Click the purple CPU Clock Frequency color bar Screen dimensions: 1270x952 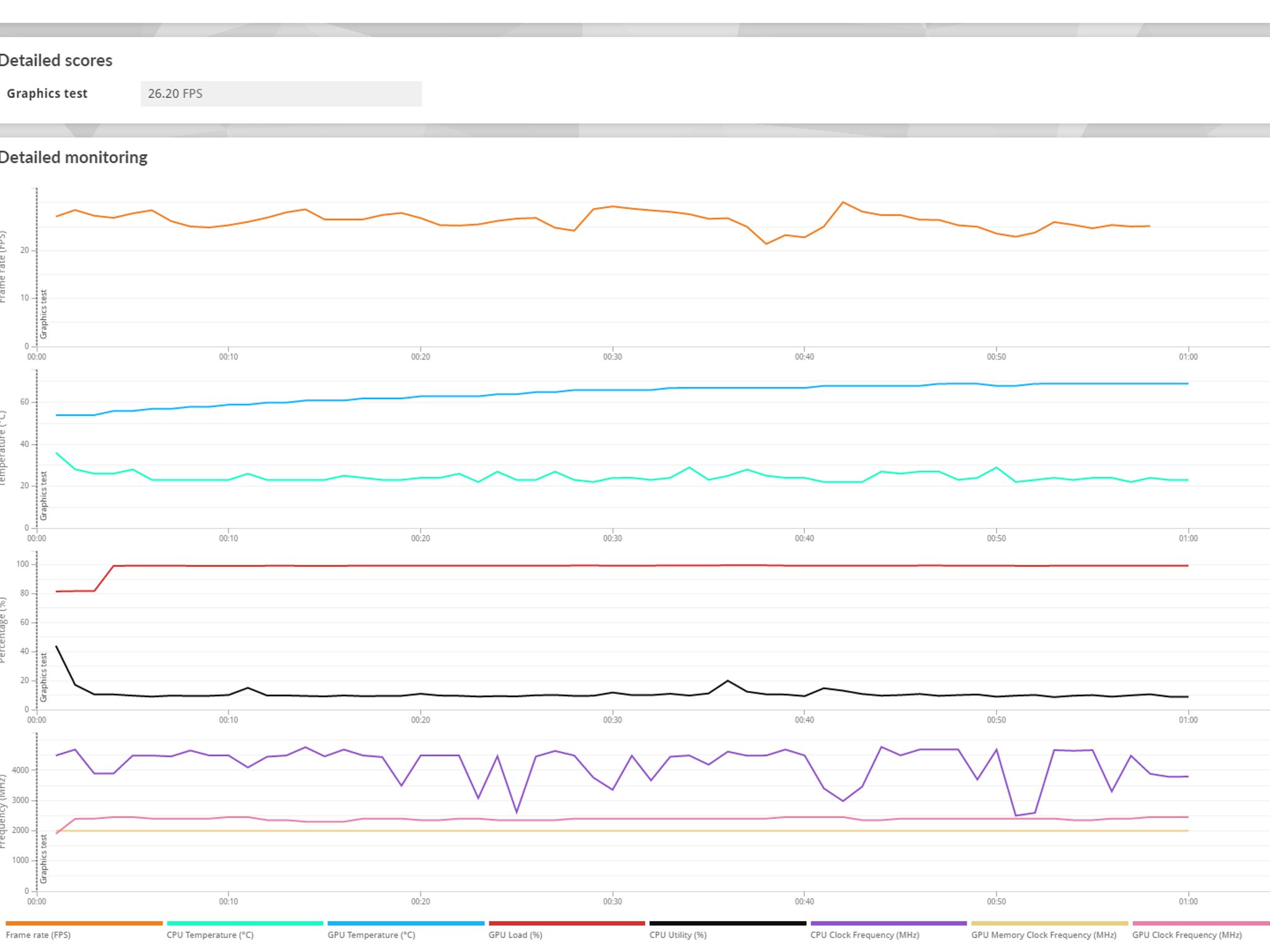tap(889, 923)
